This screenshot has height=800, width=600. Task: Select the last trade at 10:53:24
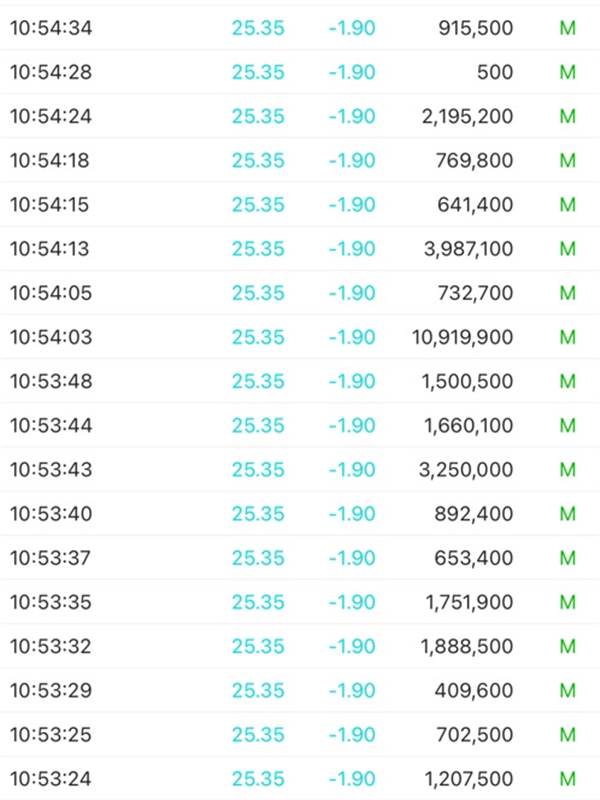point(300,779)
